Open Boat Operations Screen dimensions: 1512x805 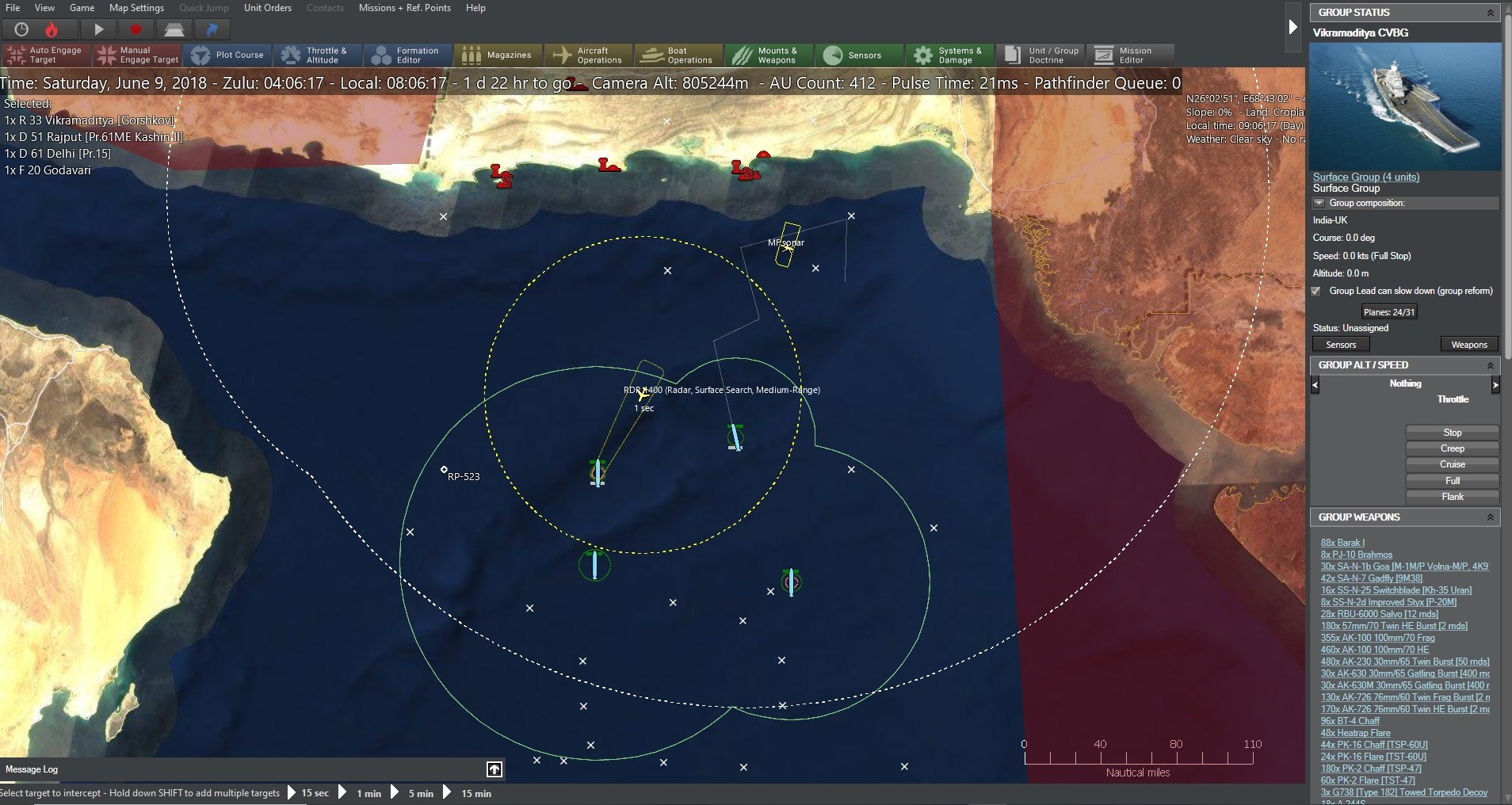[678, 55]
